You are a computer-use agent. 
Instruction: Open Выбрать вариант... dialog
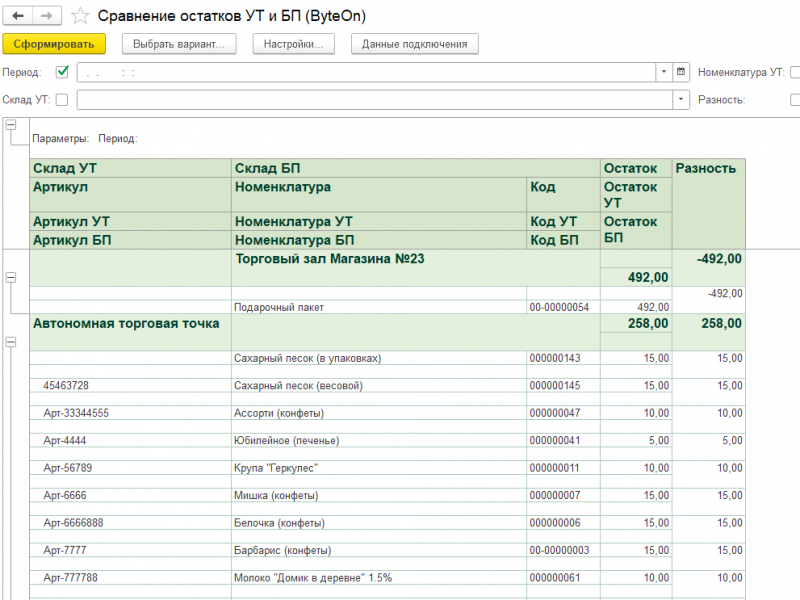click(179, 44)
